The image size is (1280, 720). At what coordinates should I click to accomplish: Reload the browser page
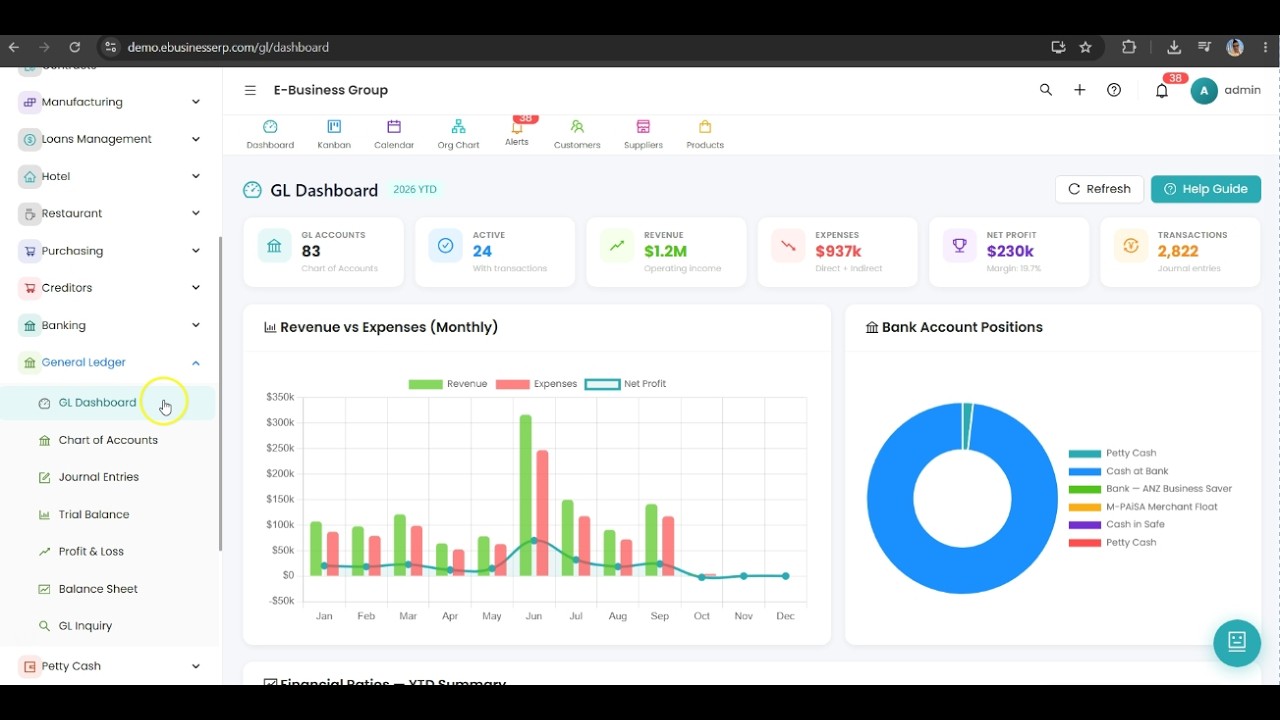click(x=74, y=47)
